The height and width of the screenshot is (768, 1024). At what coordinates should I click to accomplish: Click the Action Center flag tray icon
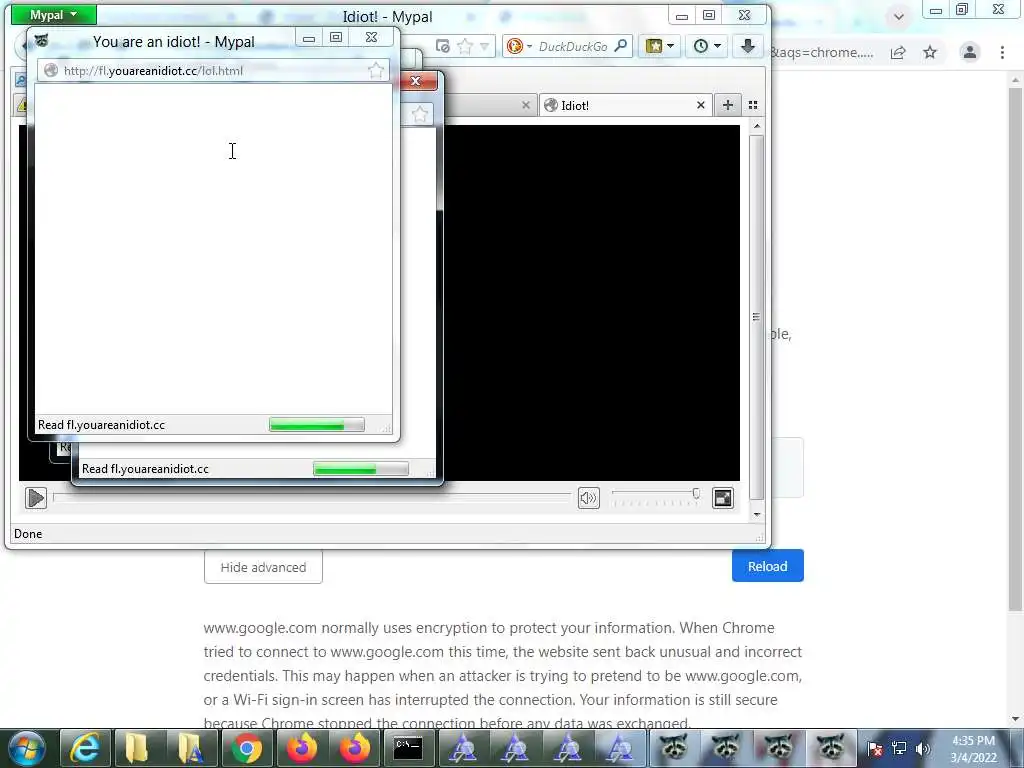point(875,748)
